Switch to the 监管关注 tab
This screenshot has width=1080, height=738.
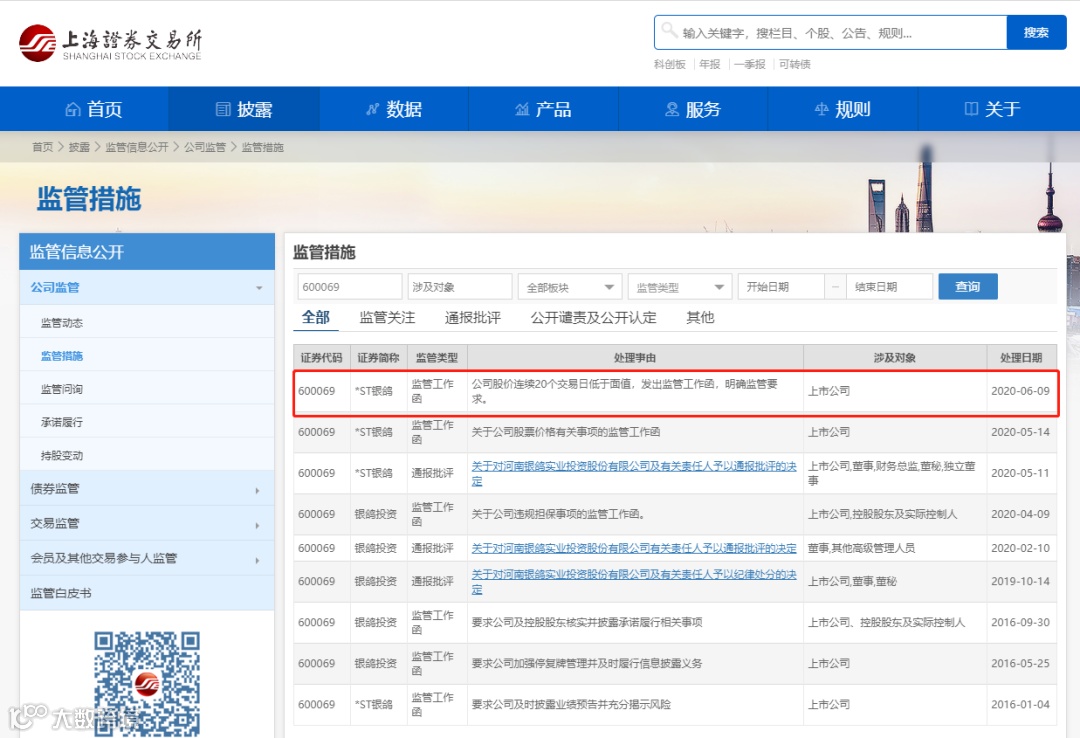pos(387,318)
